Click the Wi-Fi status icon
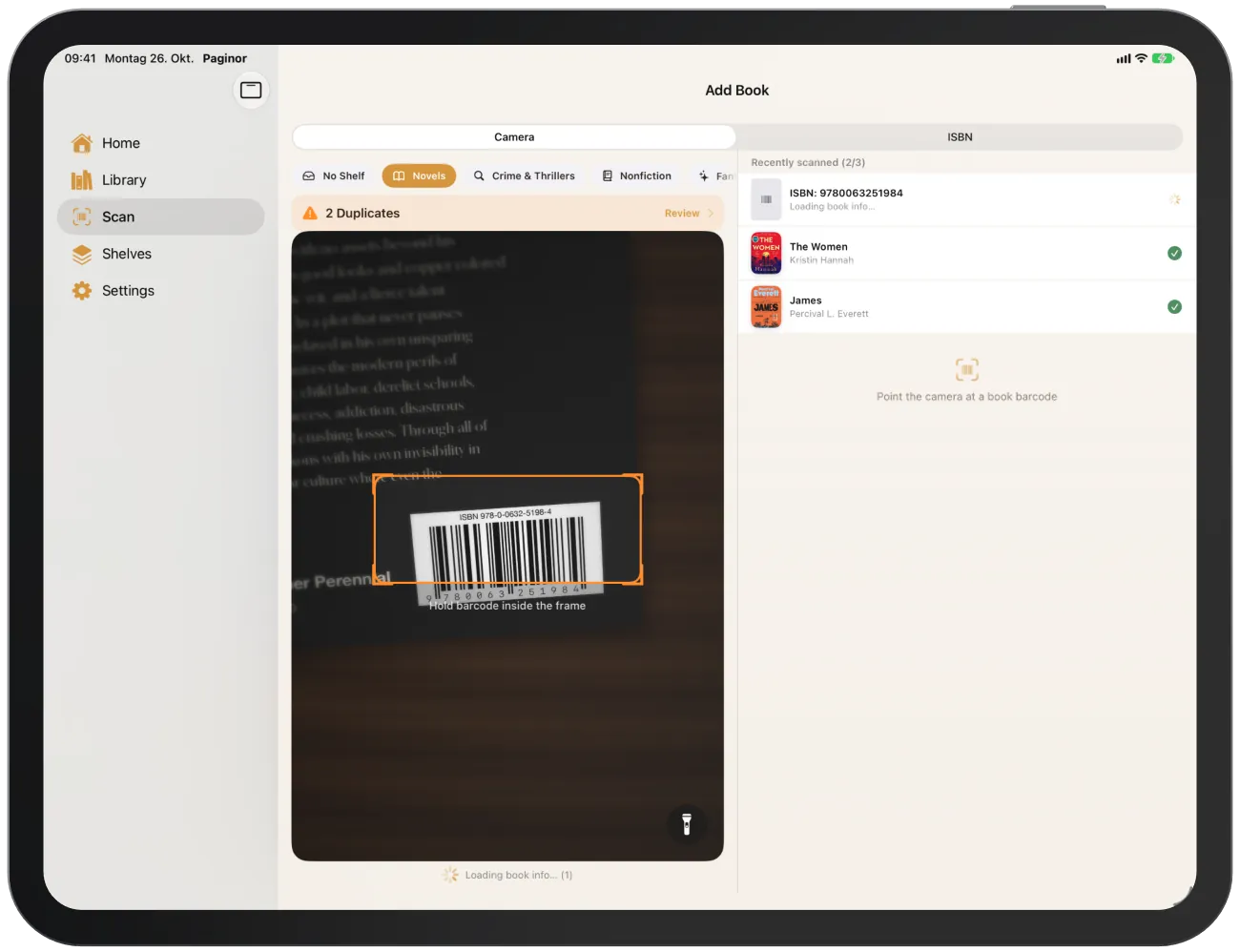This screenshot has height=952, width=1240. pos(1141,58)
